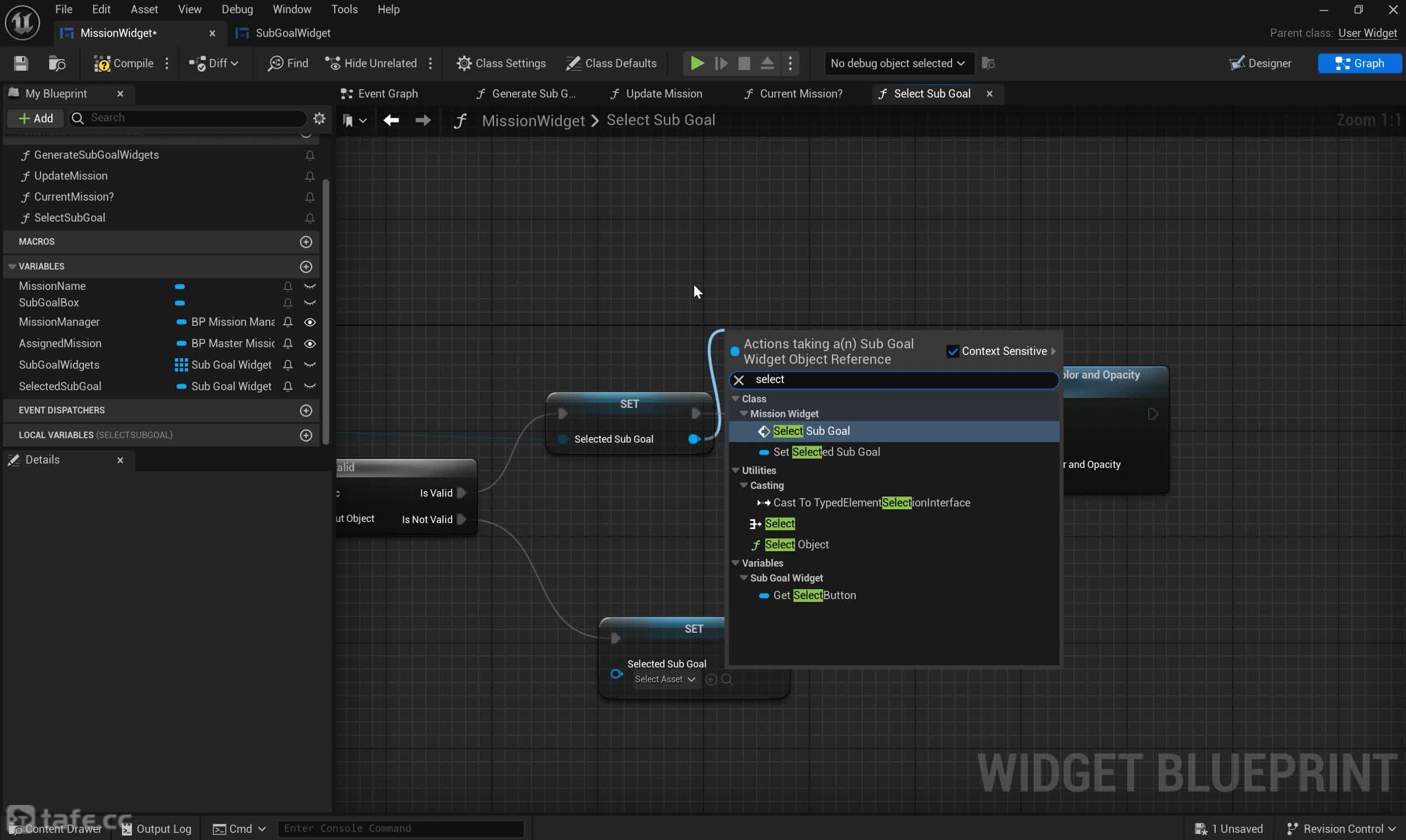Open graph bookmarks dropdown

point(354,120)
